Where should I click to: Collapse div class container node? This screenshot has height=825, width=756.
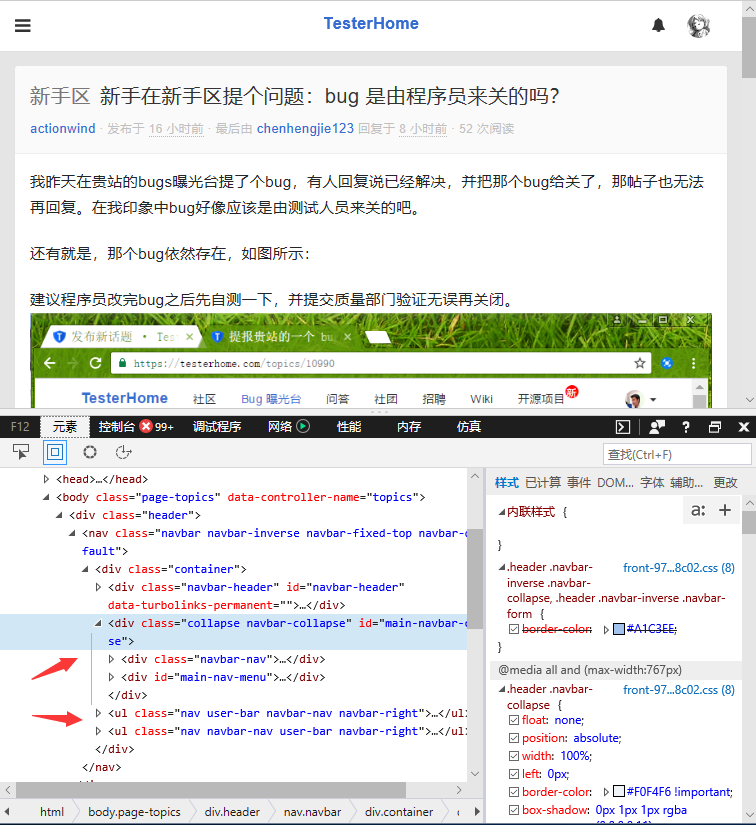(85, 569)
